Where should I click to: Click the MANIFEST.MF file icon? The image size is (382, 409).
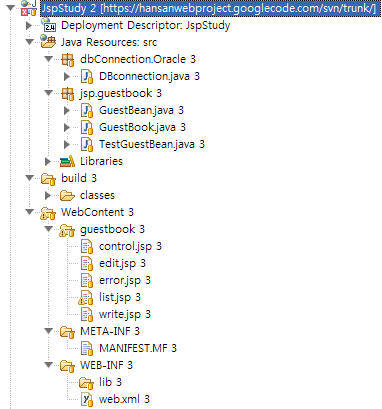click(87, 349)
